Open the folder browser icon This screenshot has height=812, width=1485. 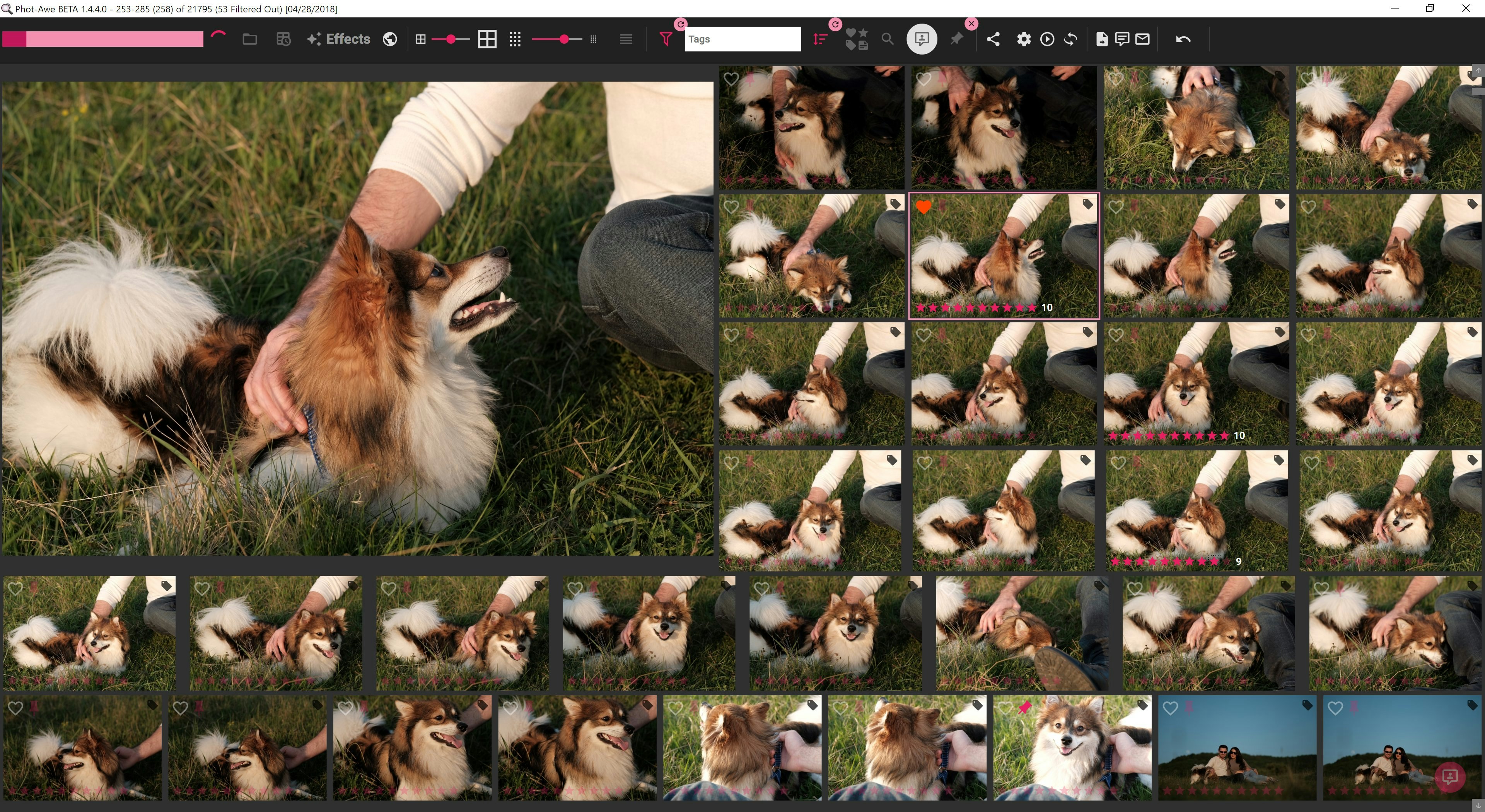[x=249, y=39]
